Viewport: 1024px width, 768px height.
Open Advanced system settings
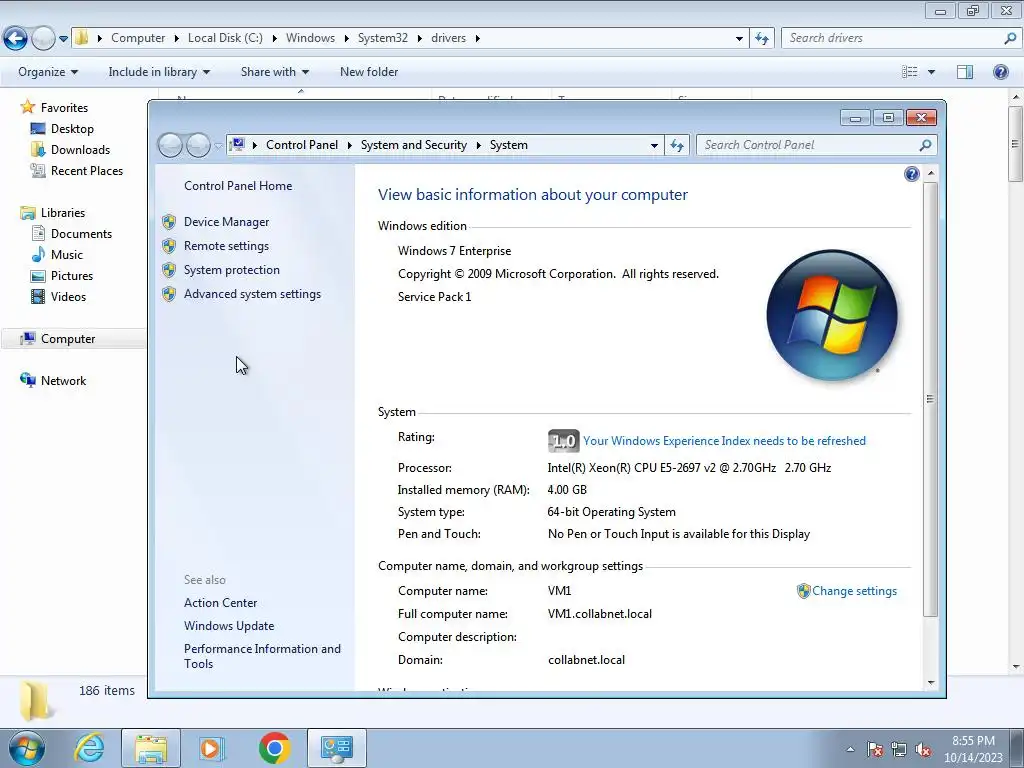(252, 295)
